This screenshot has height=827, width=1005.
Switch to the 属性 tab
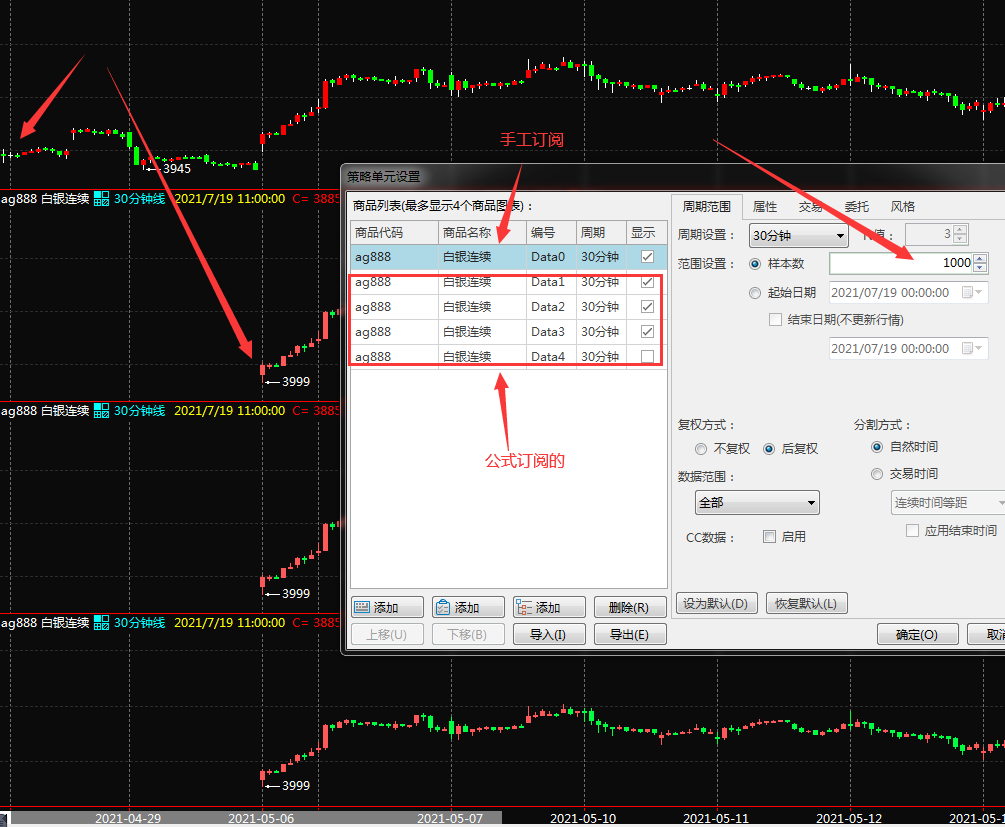pos(765,207)
